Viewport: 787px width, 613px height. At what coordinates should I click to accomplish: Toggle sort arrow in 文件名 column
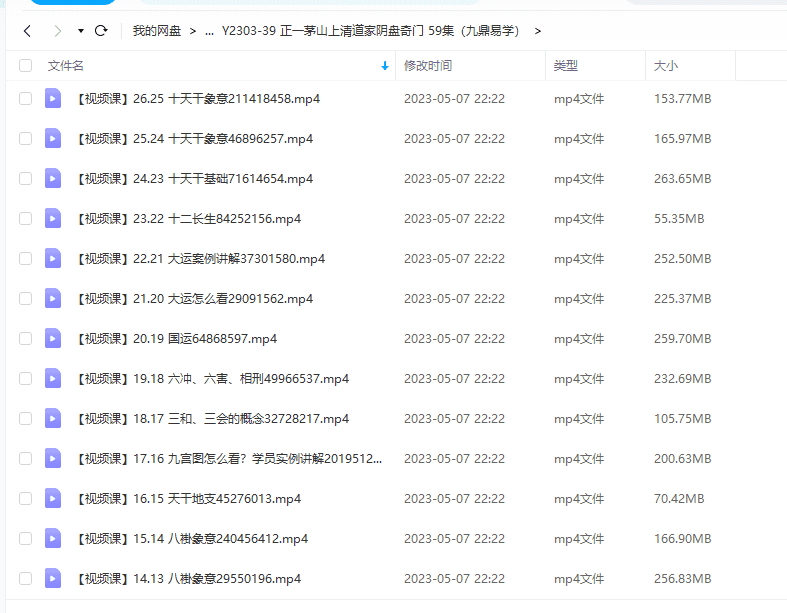[385, 66]
